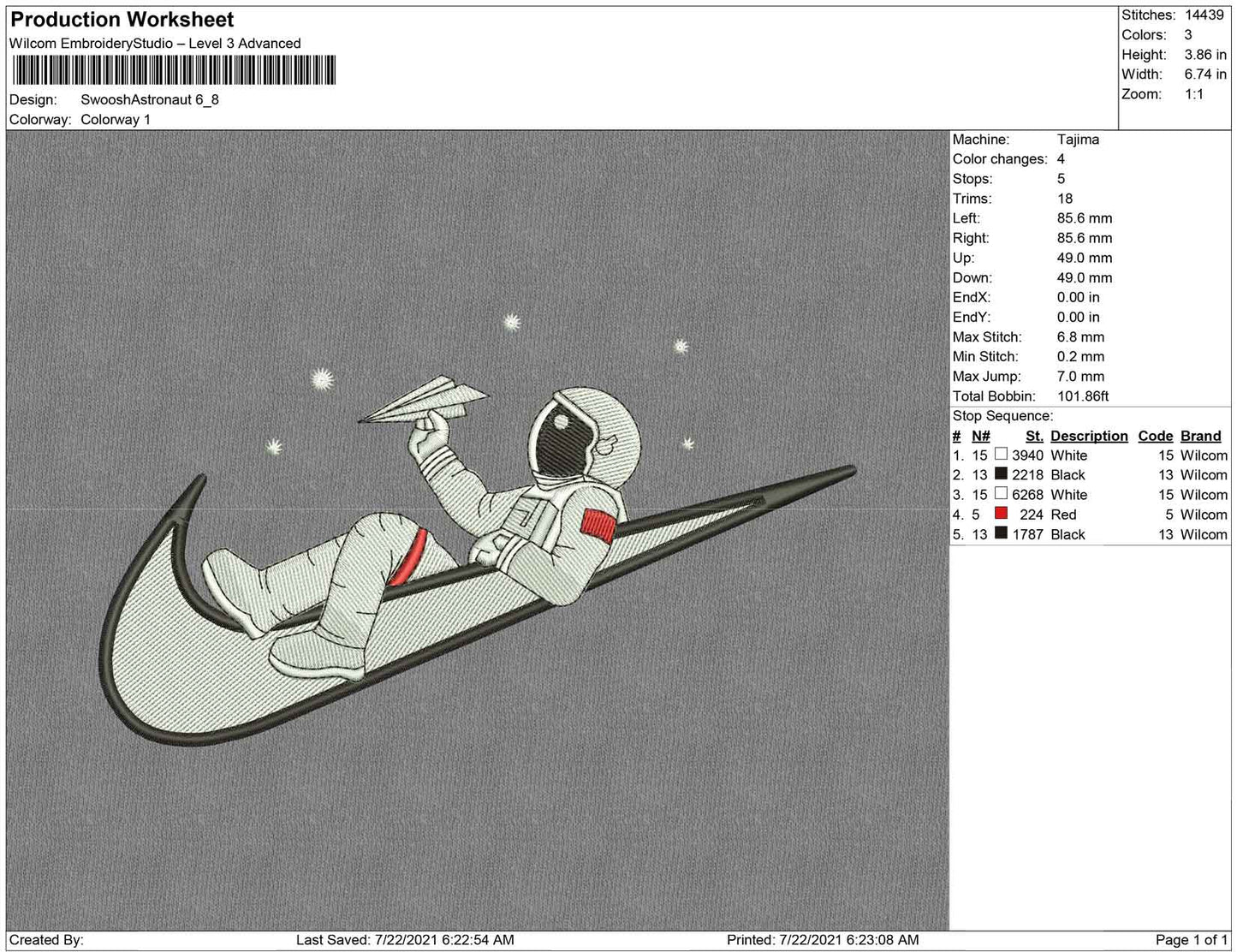Click the 'Red' description in row 4

1063,515
